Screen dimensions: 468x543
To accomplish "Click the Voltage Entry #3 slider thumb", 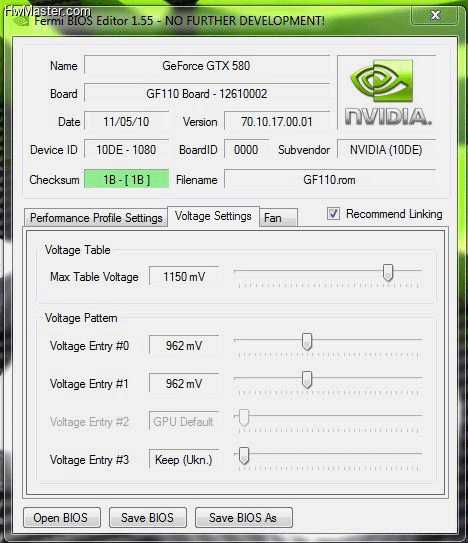I will [x=244, y=456].
